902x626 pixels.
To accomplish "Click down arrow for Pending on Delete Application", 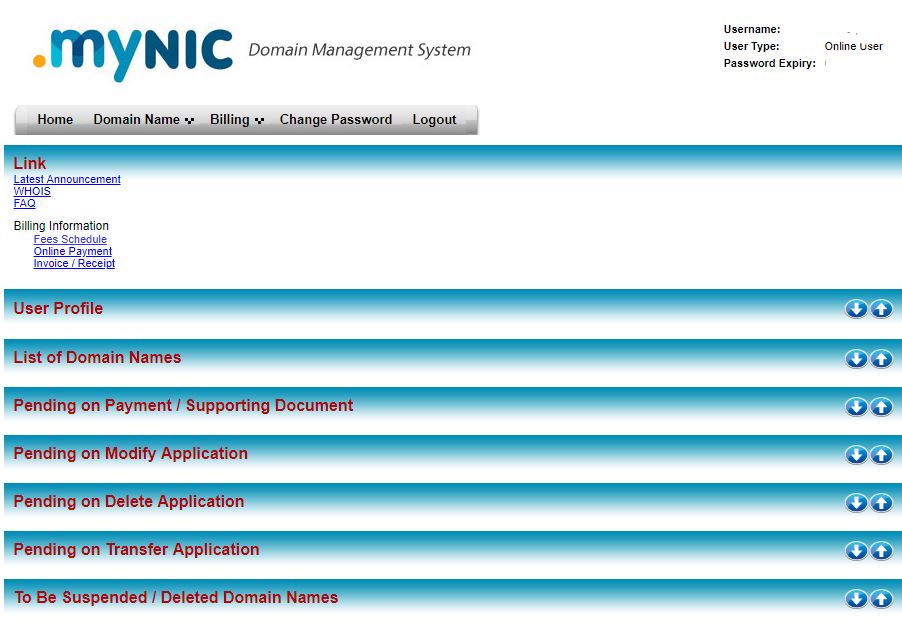I will click(x=856, y=503).
